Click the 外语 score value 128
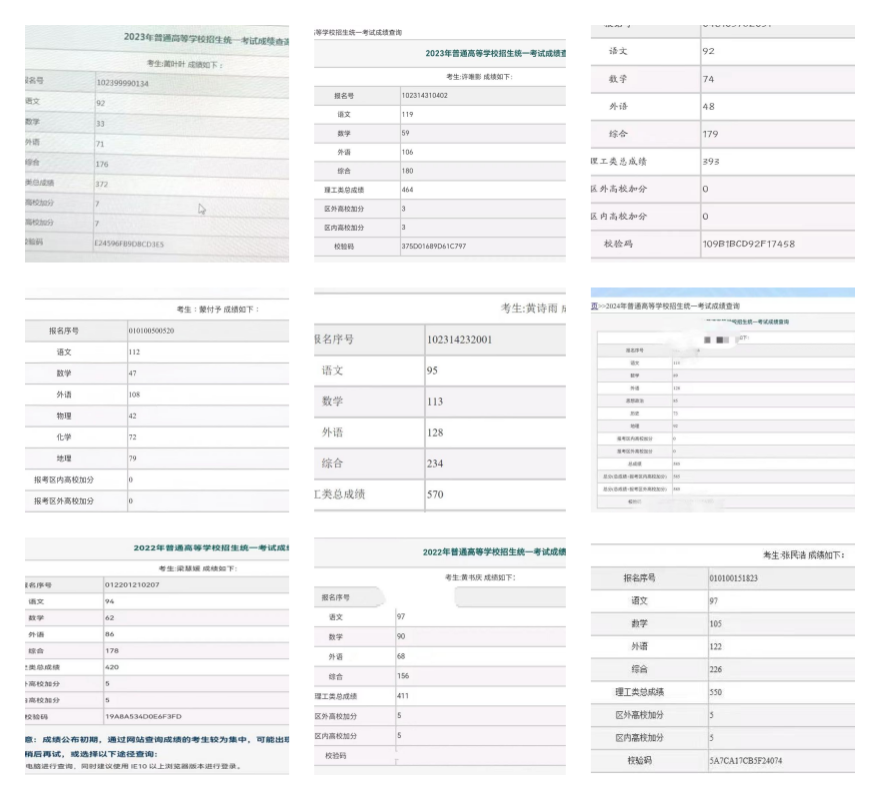Image resolution: width=880 pixels, height=800 pixels. [x=435, y=432]
